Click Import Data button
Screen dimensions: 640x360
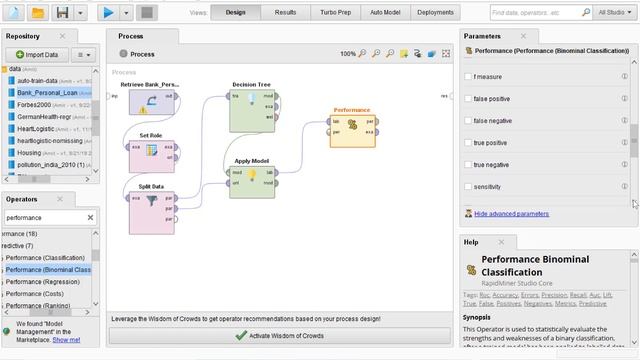tap(37, 55)
